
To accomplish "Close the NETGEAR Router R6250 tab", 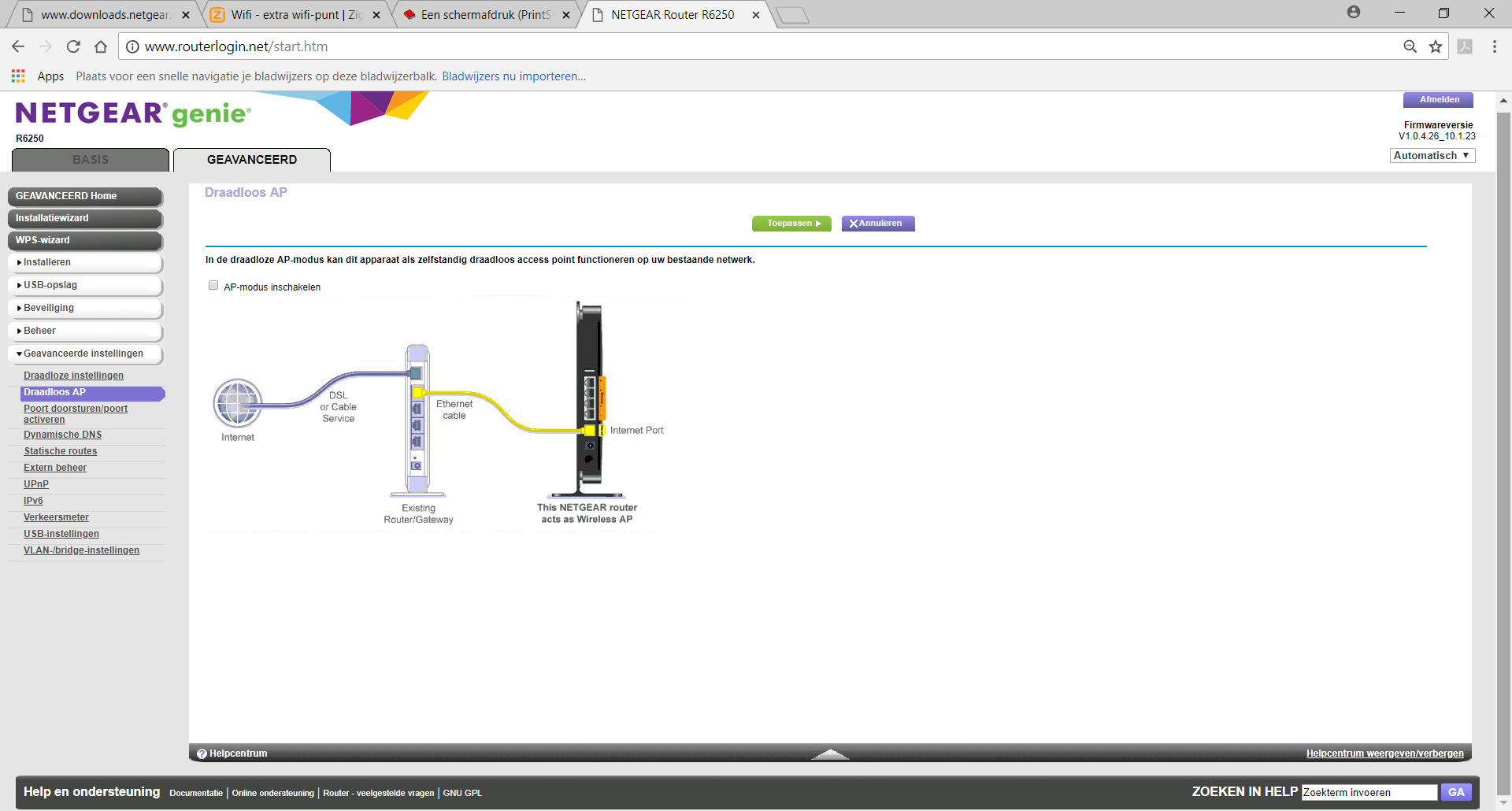I will coord(755,15).
